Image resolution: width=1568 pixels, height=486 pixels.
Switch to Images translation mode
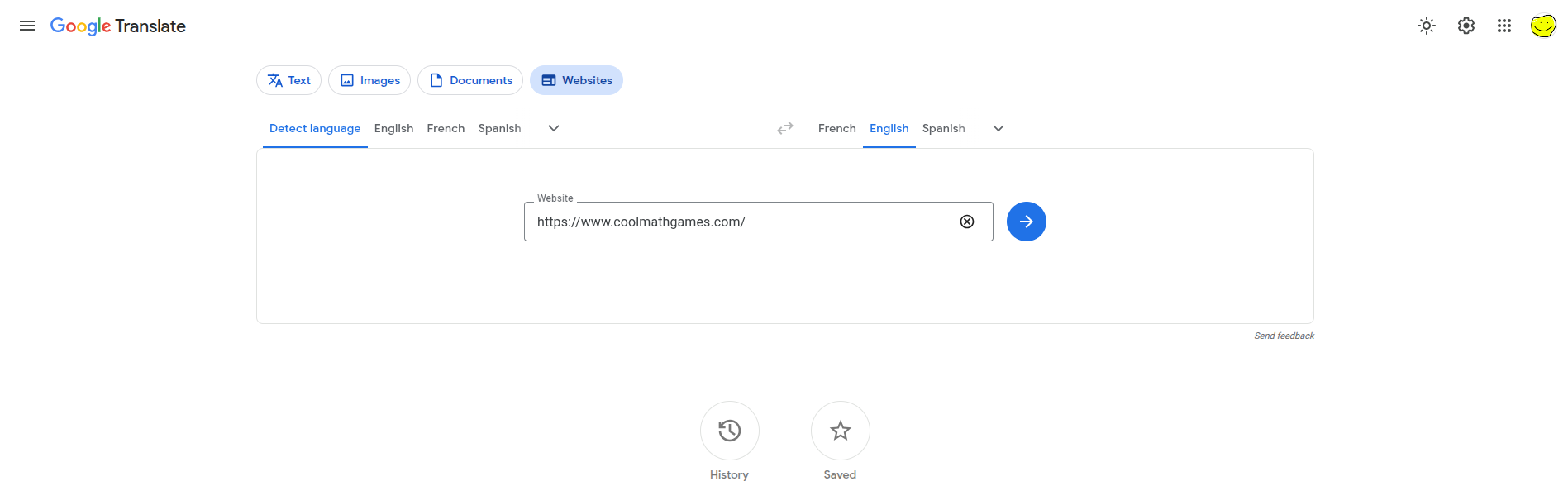pyautogui.click(x=369, y=80)
